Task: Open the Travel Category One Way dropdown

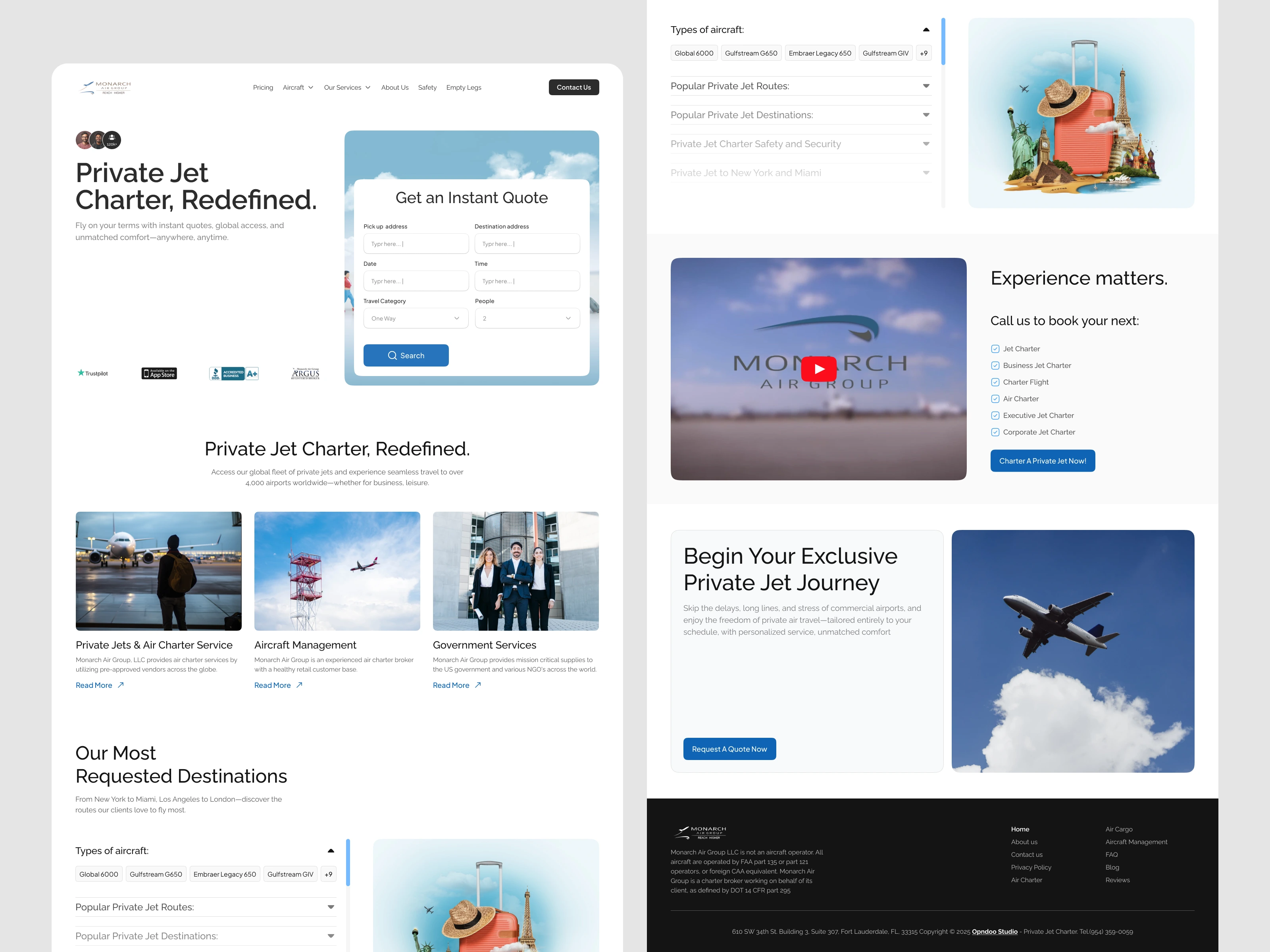Action: 416,319
